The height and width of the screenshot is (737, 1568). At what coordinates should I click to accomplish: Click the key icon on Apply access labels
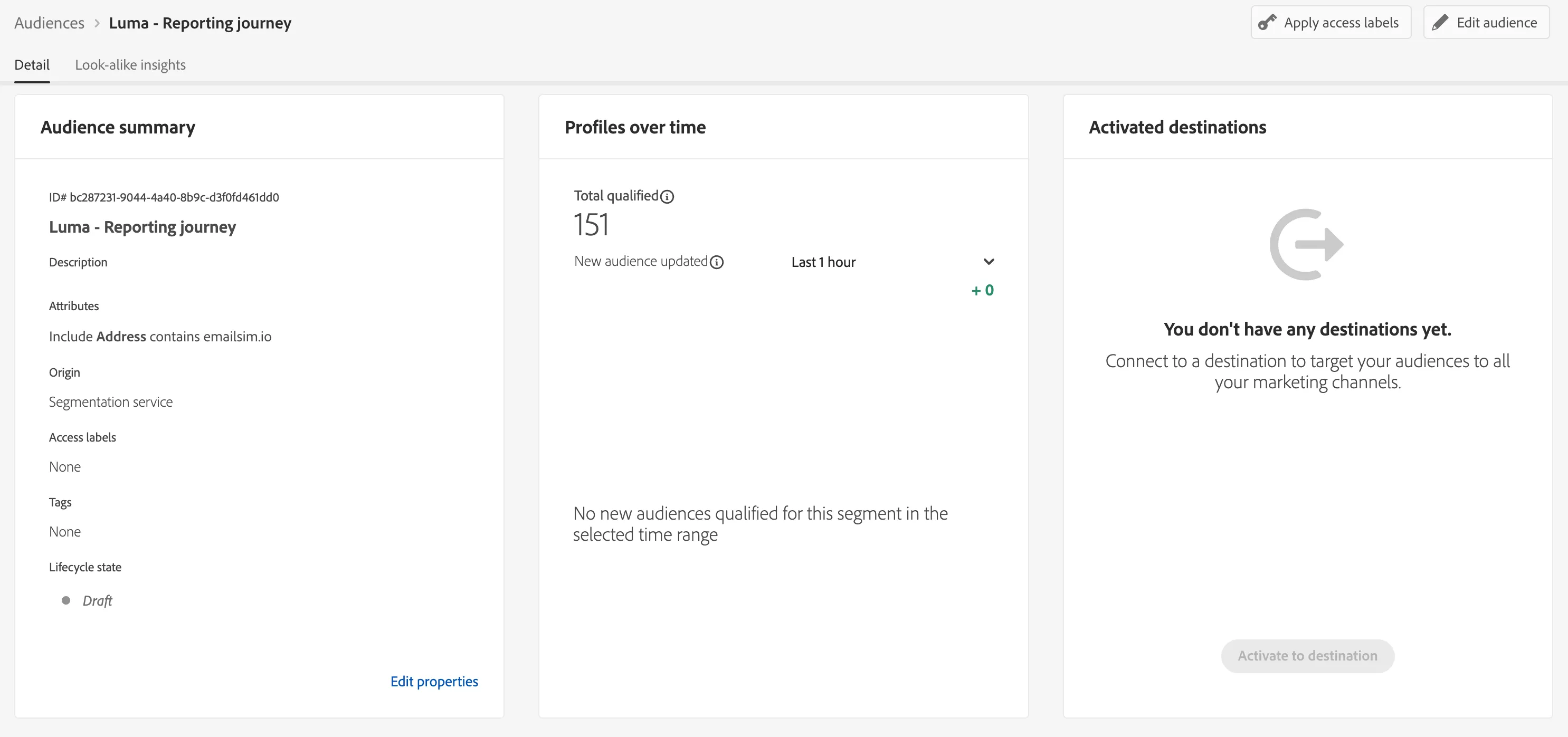pos(1267,23)
